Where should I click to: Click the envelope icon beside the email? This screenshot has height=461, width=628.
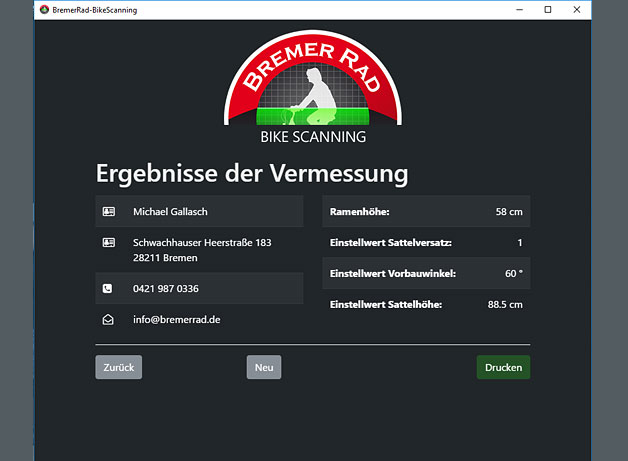click(108, 320)
